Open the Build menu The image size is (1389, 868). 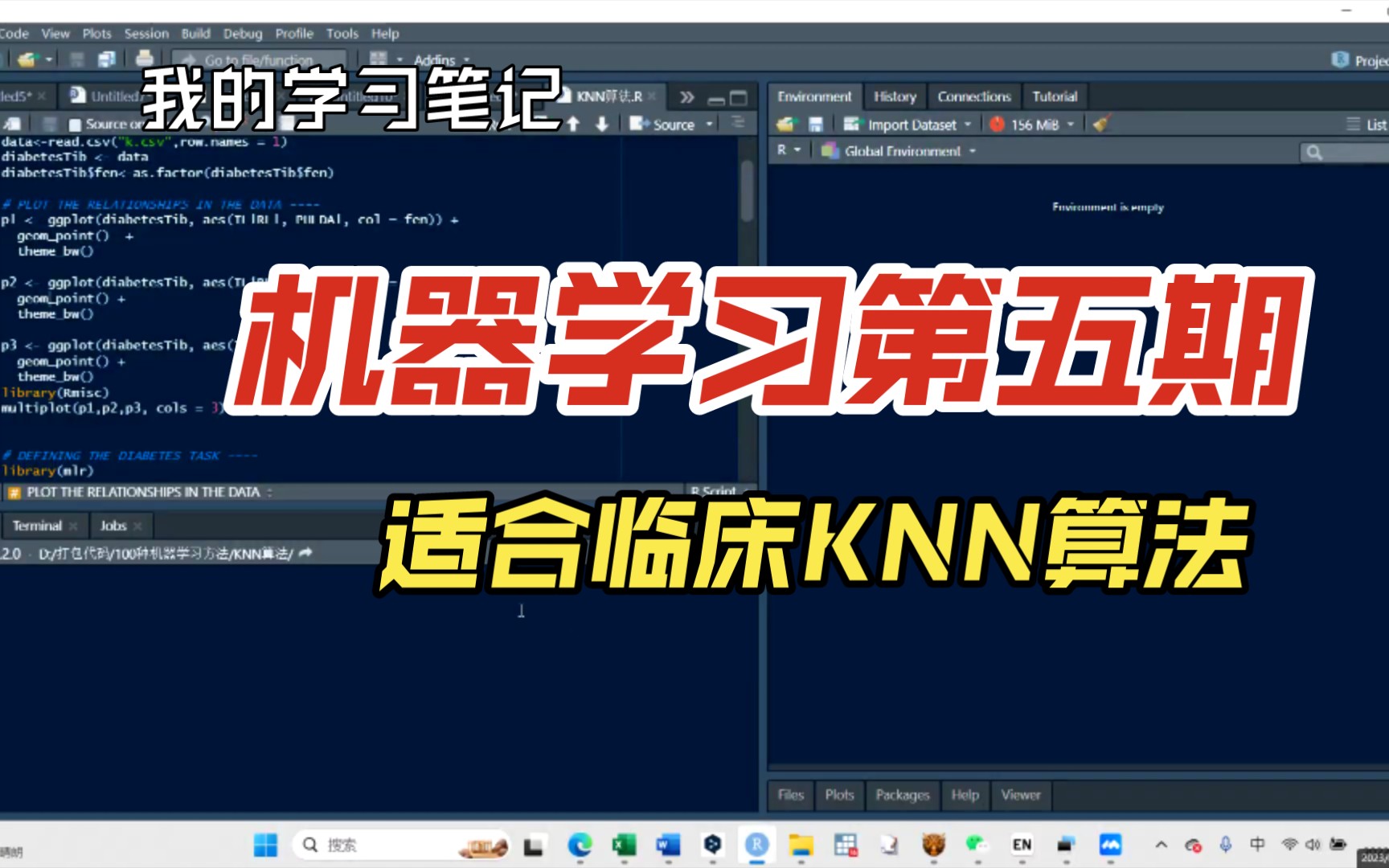tap(195, 34)
